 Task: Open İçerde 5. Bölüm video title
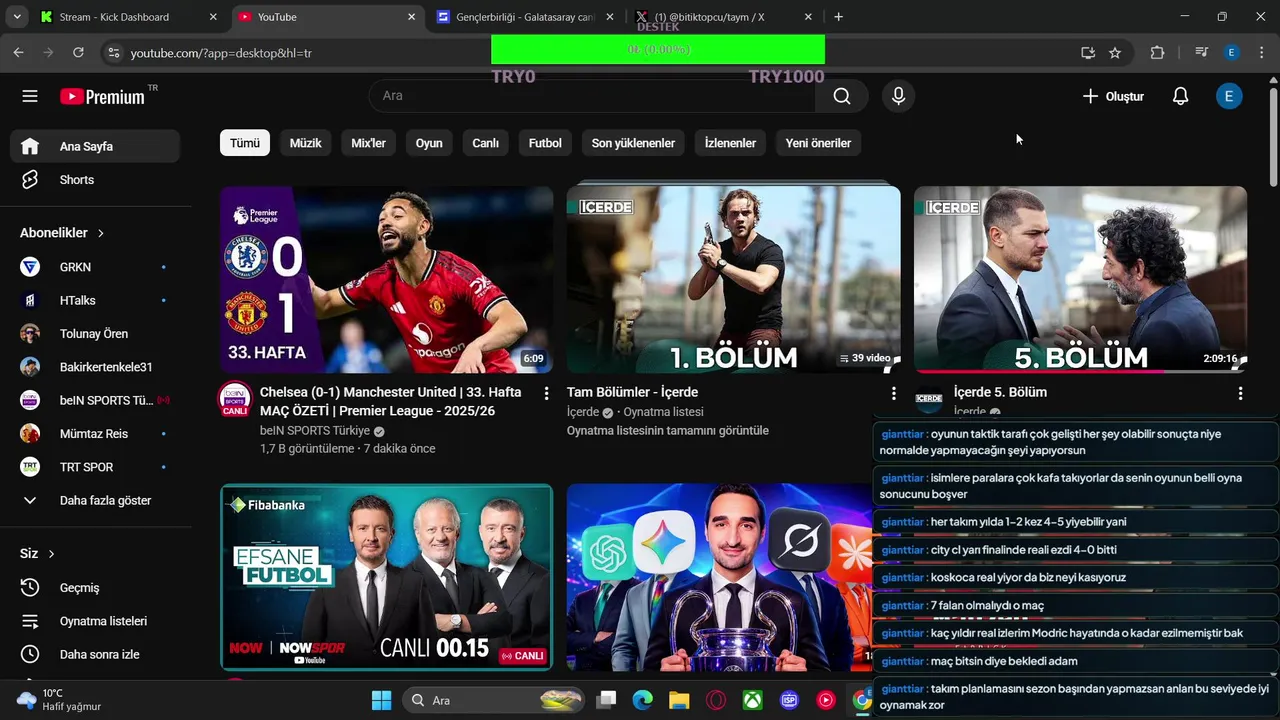1000,392
